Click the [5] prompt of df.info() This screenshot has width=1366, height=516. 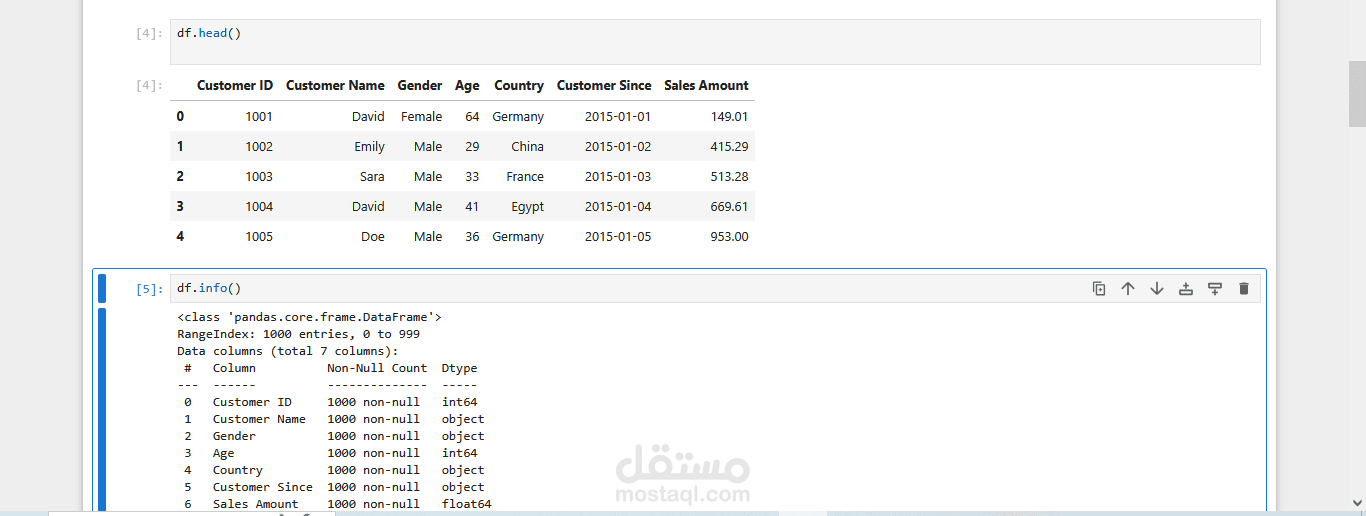tap(149, 289)
